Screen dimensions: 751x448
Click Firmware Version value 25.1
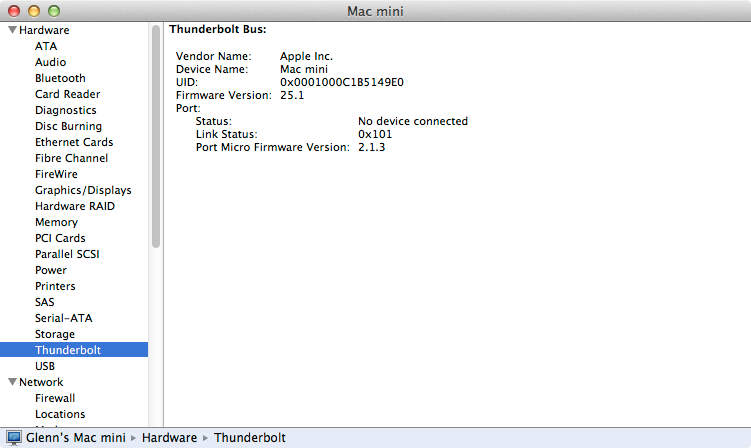click(292, 95)
